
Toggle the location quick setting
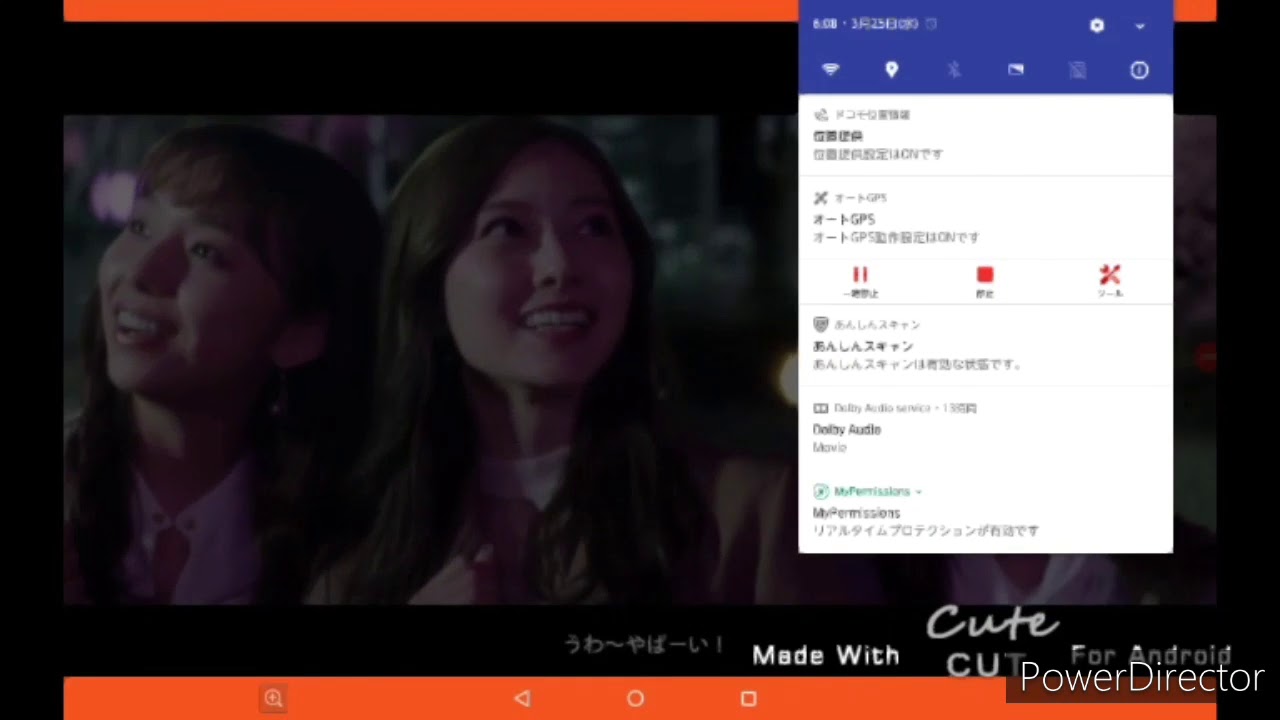click(892, 70)
